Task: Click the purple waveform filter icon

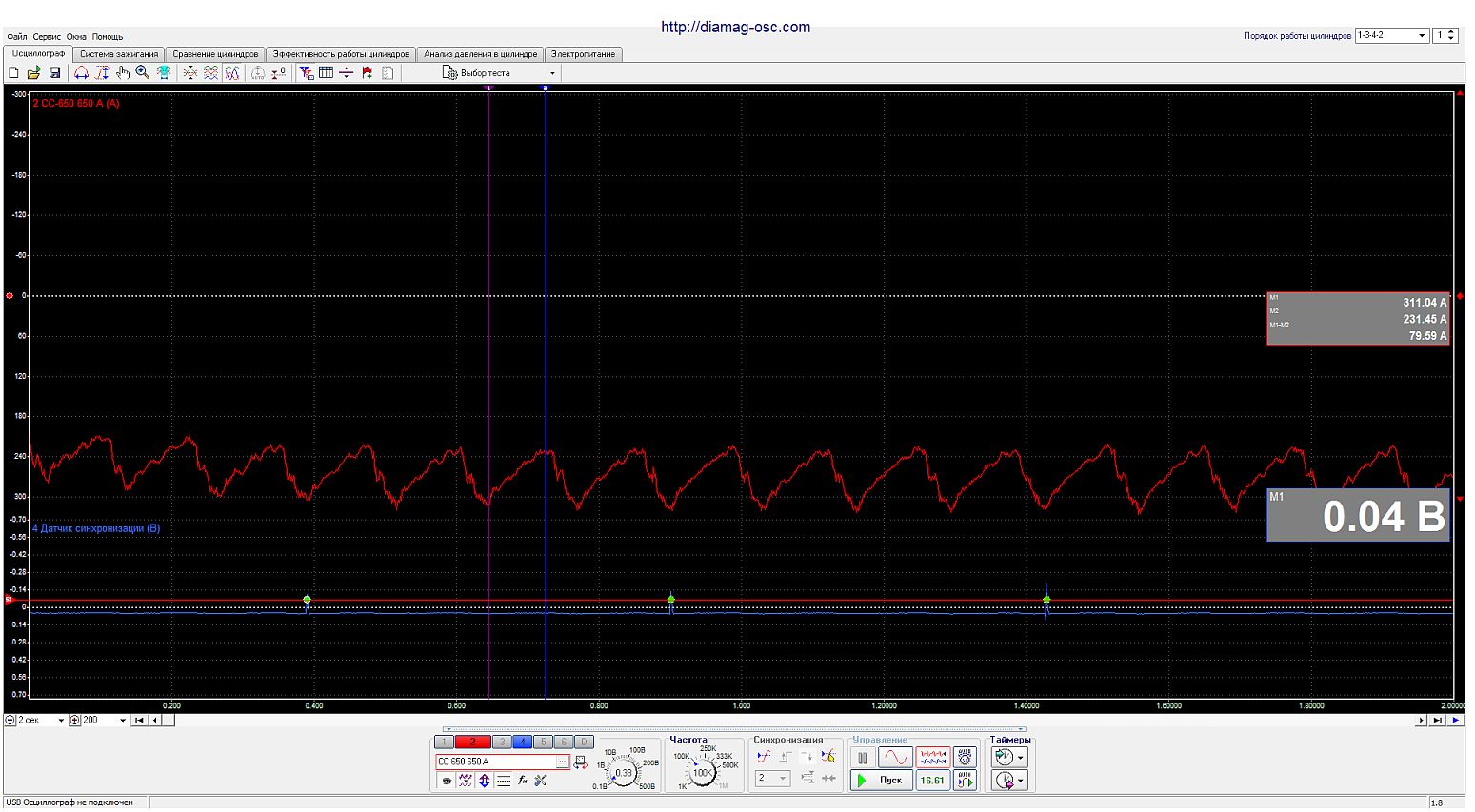Action: coord(465,781)
